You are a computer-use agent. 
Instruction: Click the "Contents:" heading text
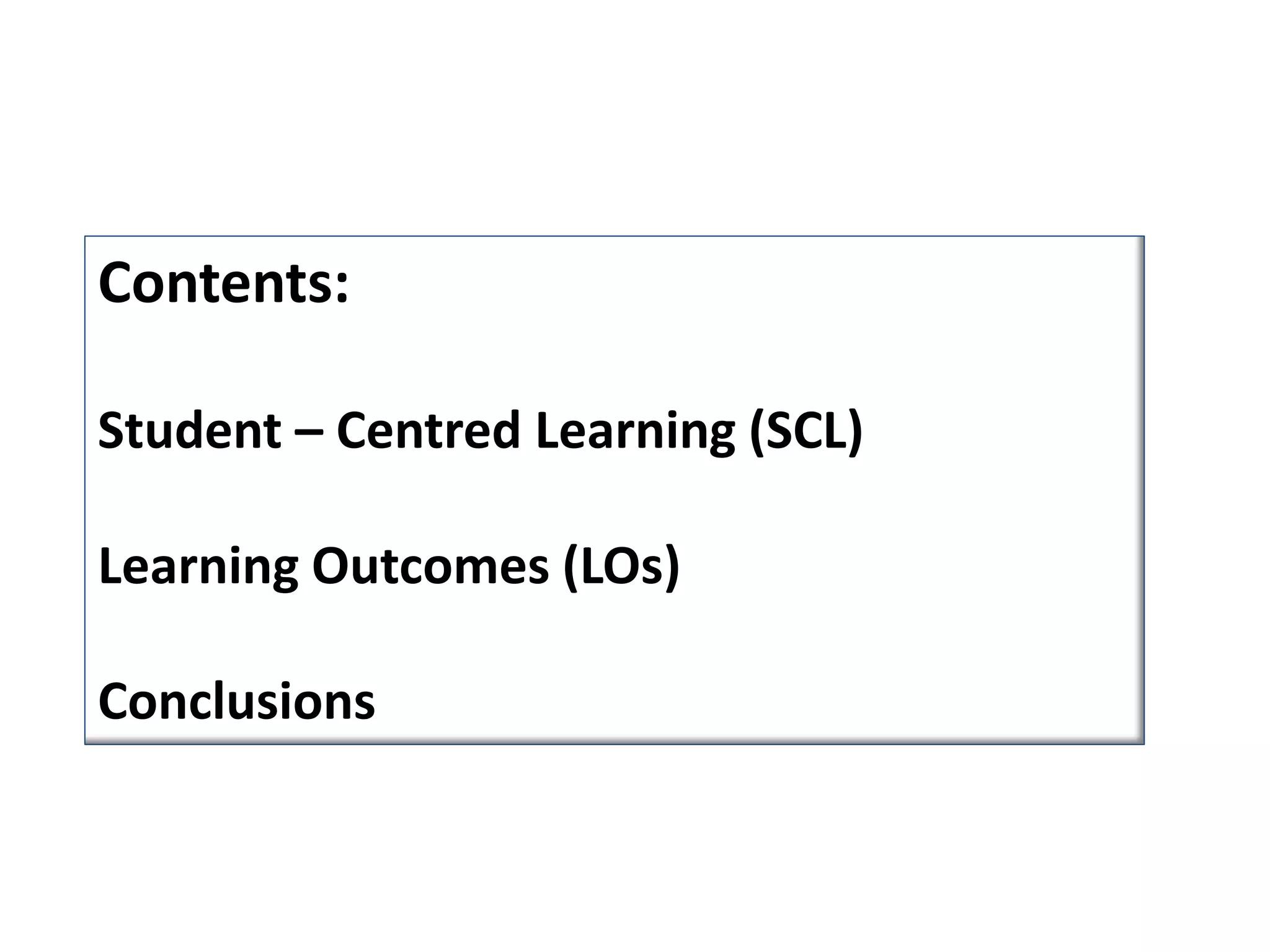click(x=223, y=283)
